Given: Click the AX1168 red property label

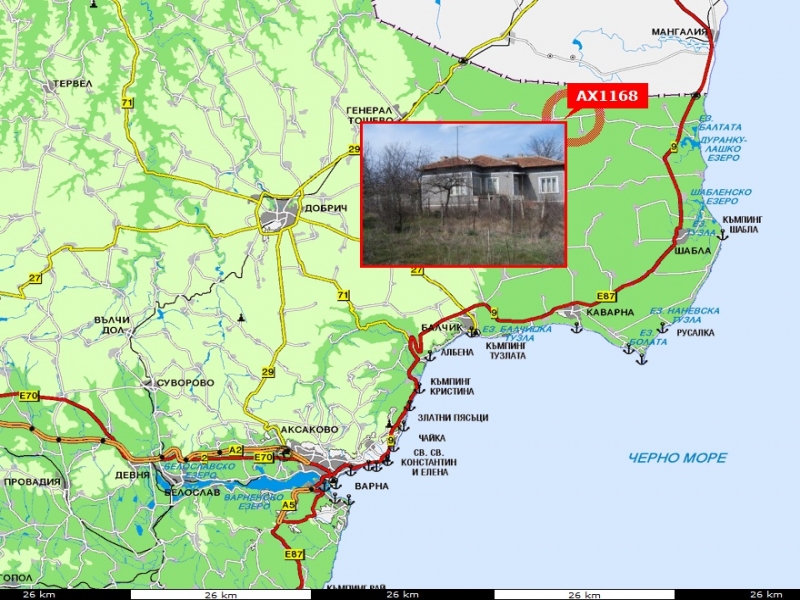Looking at the screenshot, I should tap(608, 96).
